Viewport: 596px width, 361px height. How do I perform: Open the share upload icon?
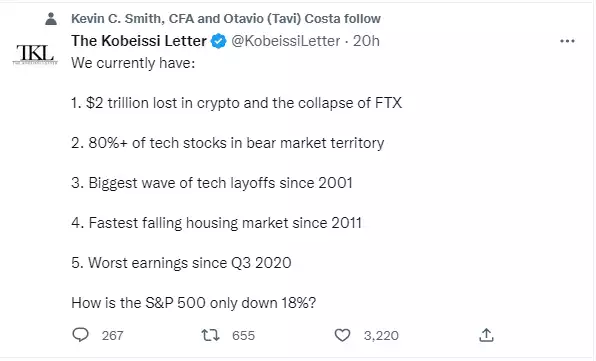coord(486,335)
